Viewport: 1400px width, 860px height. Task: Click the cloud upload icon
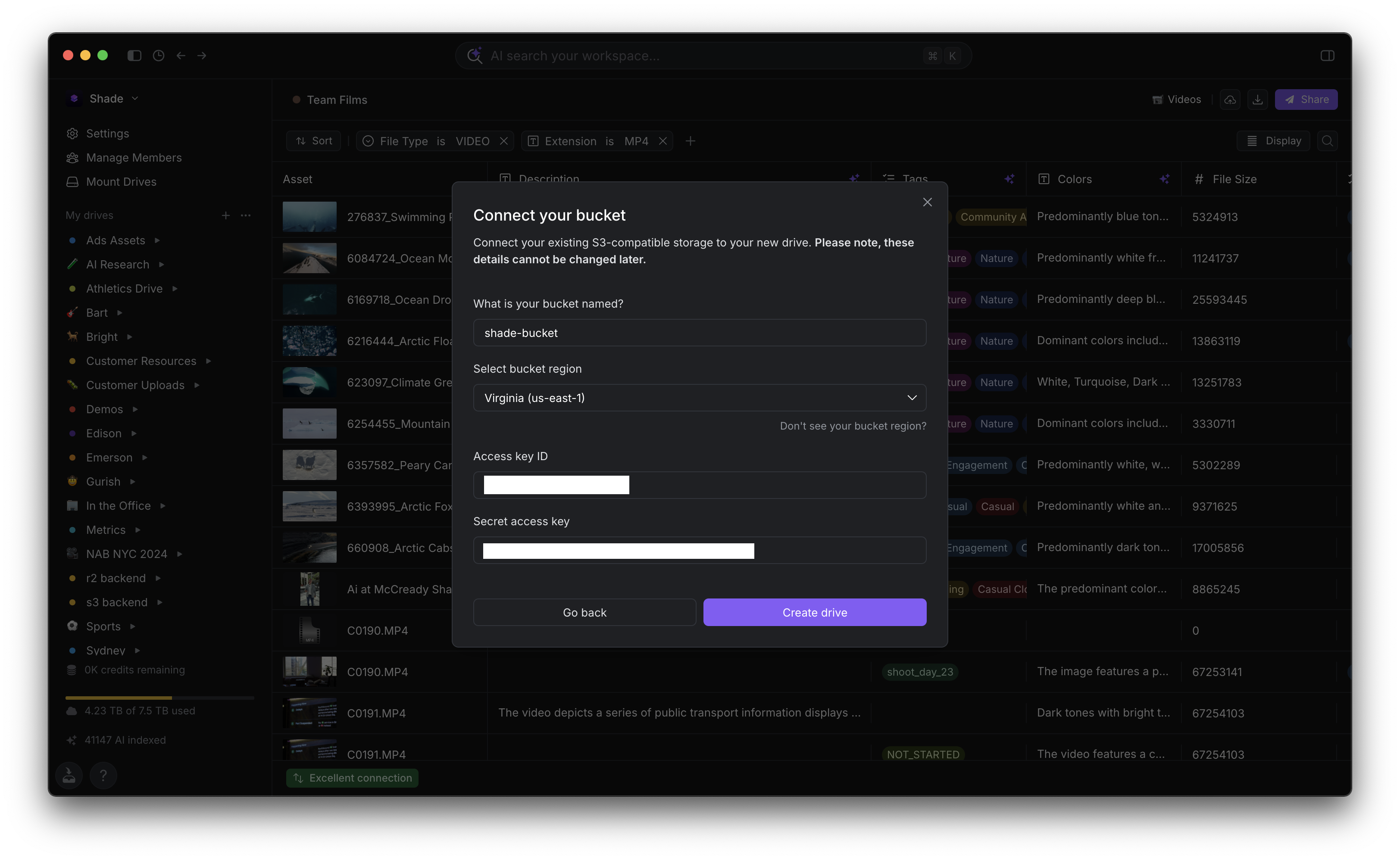(1230, 100)
